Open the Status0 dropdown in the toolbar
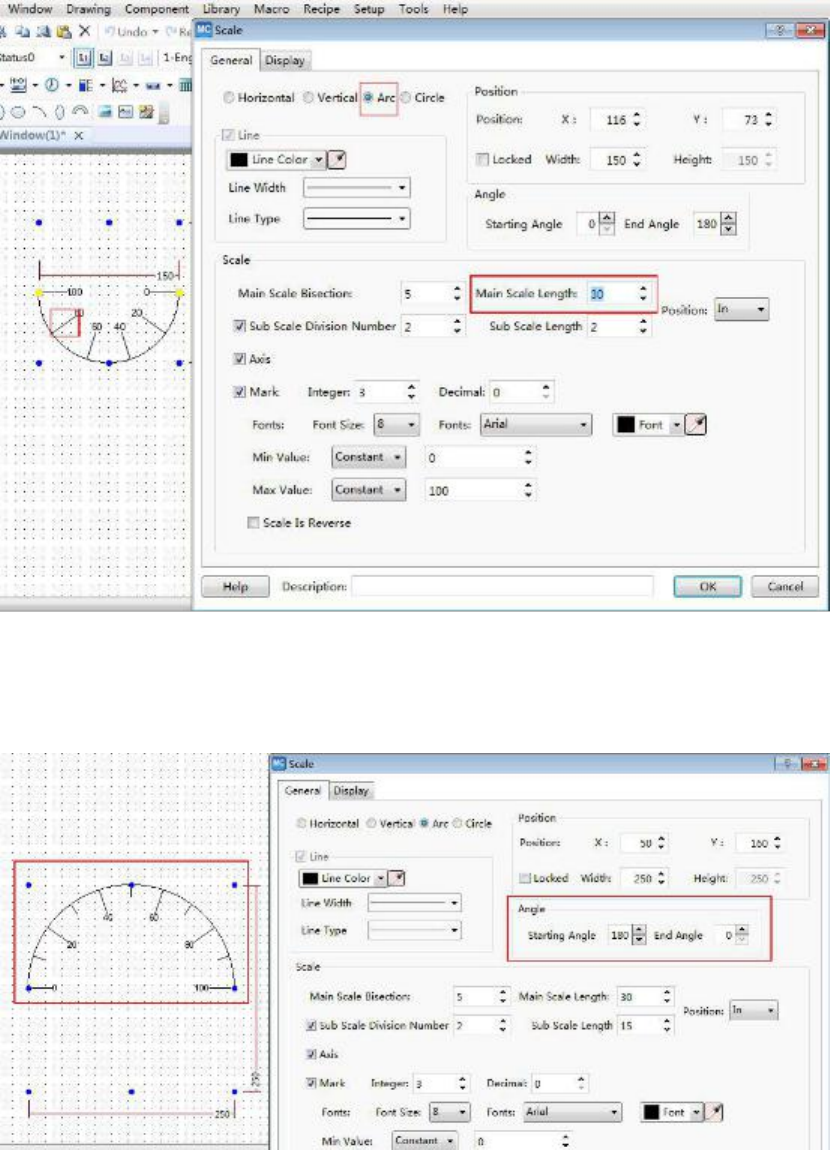The height and width of the screenshot is (1150, 830). 62,57
